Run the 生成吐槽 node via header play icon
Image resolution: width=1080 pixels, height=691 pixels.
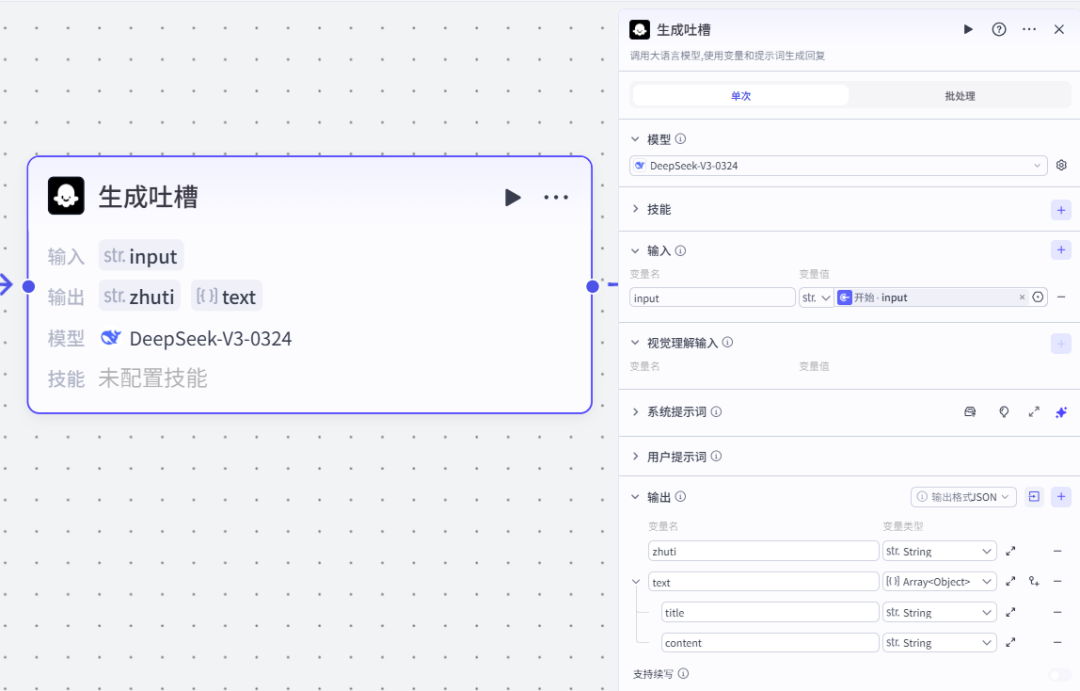tap(967, 29)
